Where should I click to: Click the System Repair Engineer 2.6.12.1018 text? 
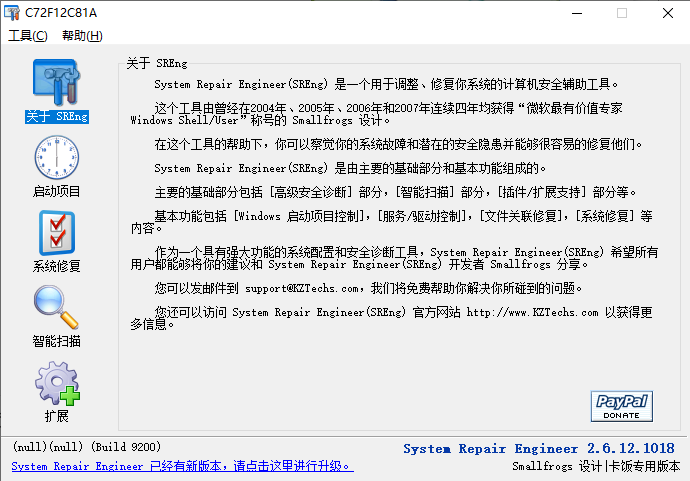(539, 448)
